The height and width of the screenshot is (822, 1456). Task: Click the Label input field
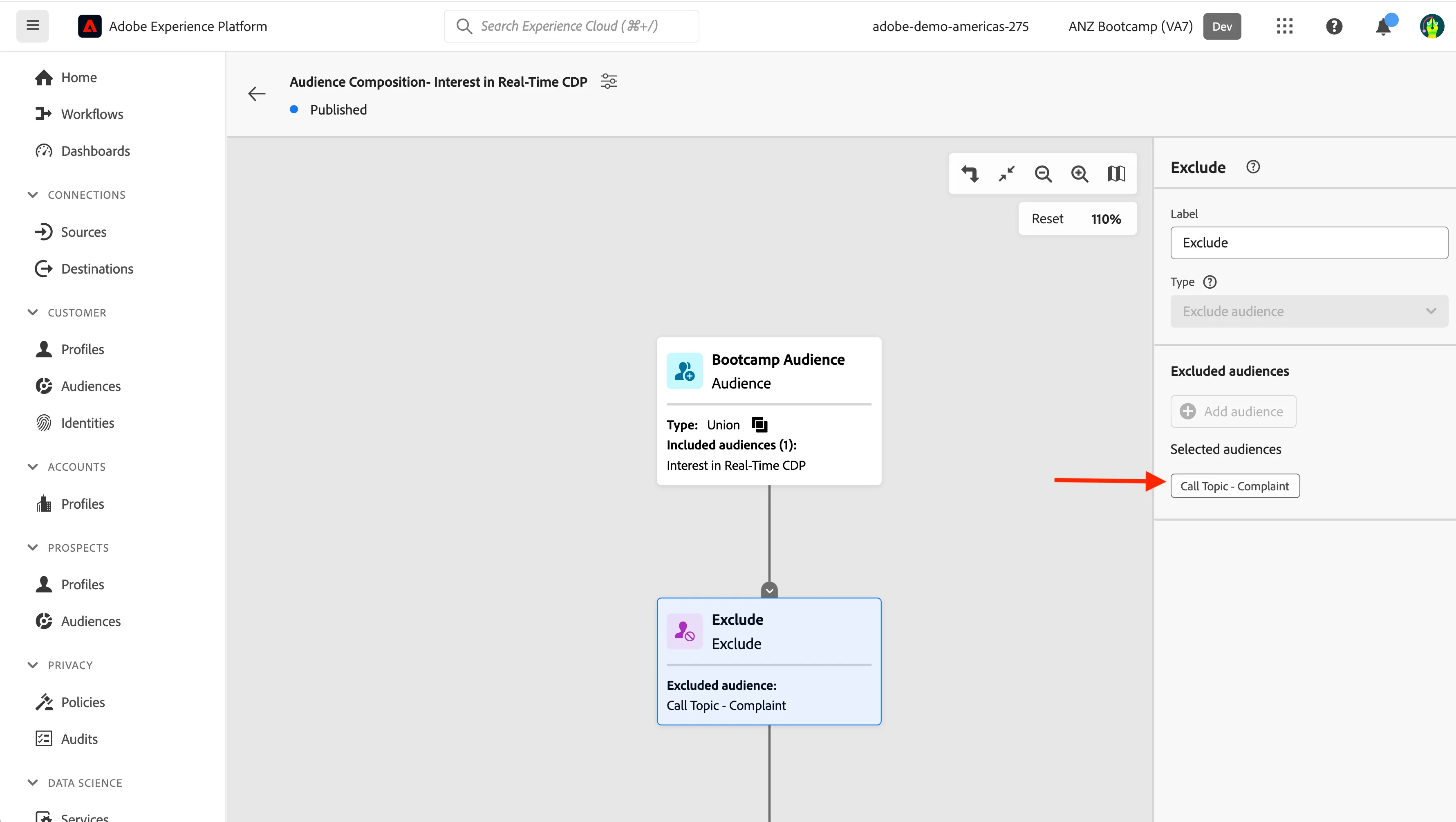click(1309, 243)
